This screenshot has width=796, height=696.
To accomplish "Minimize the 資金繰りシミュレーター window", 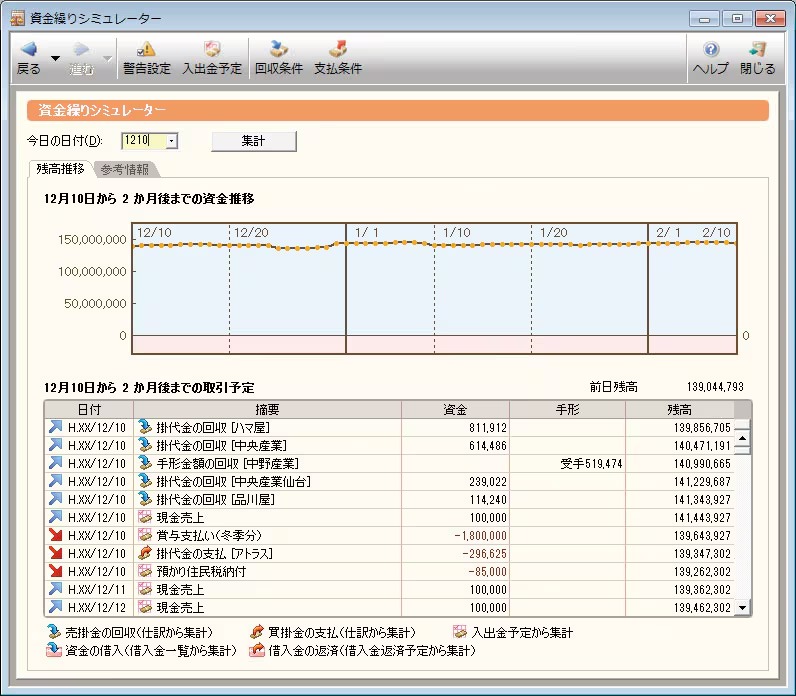I will click(x=704, y=19).
